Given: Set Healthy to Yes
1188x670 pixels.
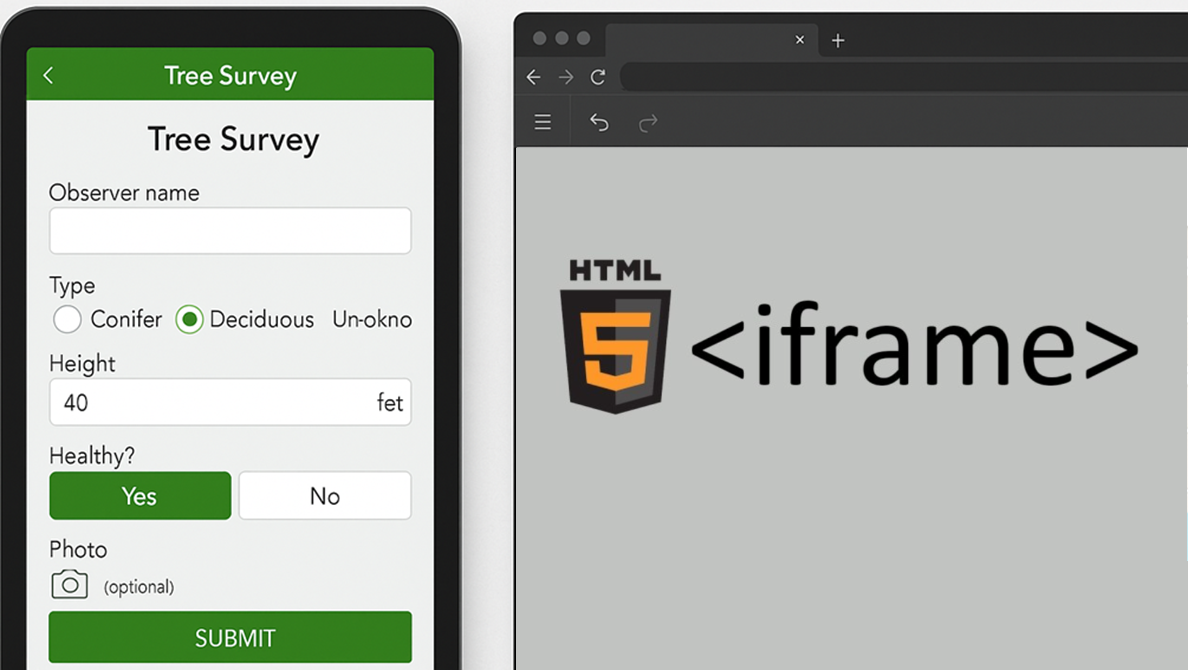Looking at the screenshot, I should pos(140,496).
